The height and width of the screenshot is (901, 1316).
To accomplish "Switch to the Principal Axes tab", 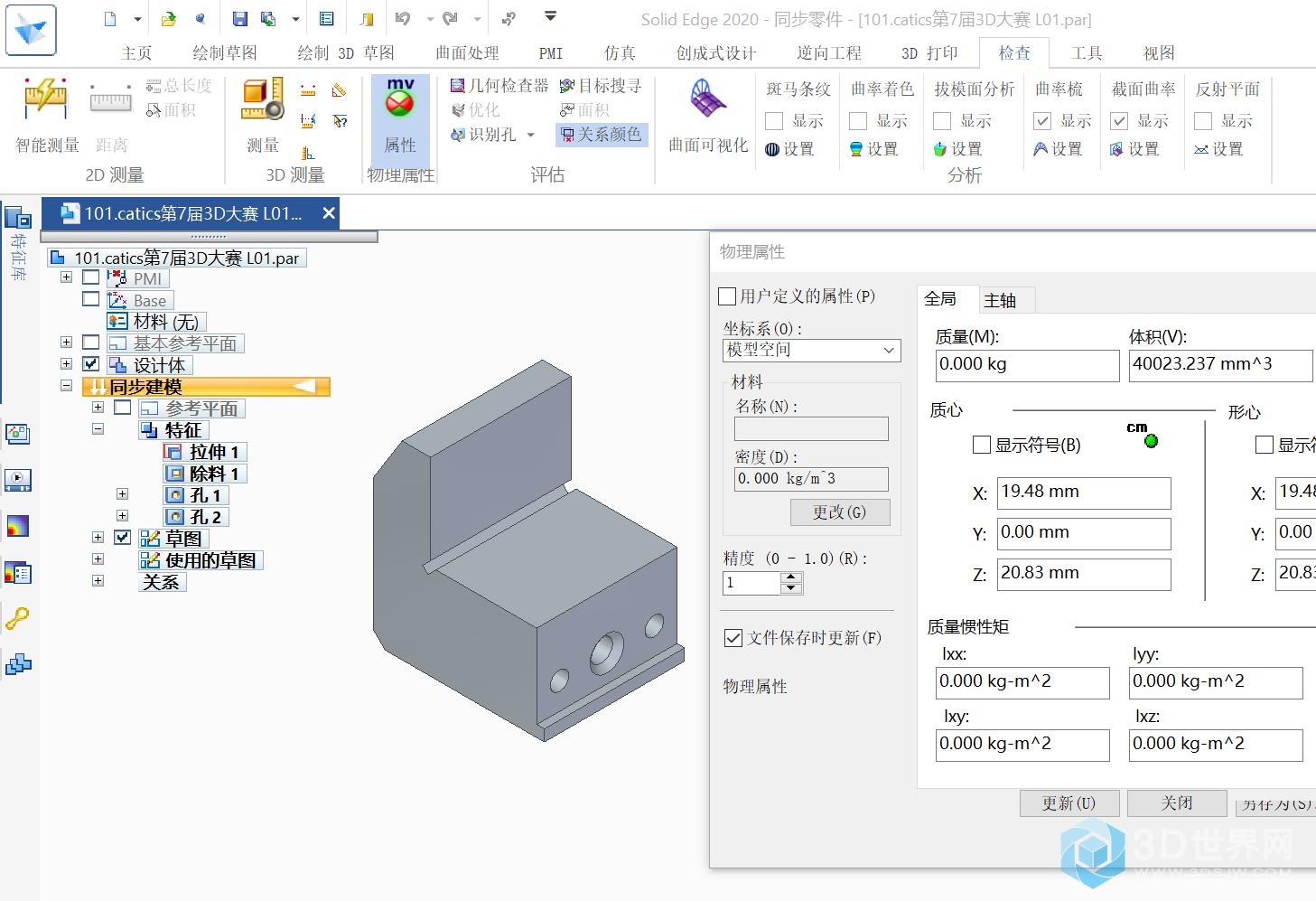I will tap(1000, 300).
